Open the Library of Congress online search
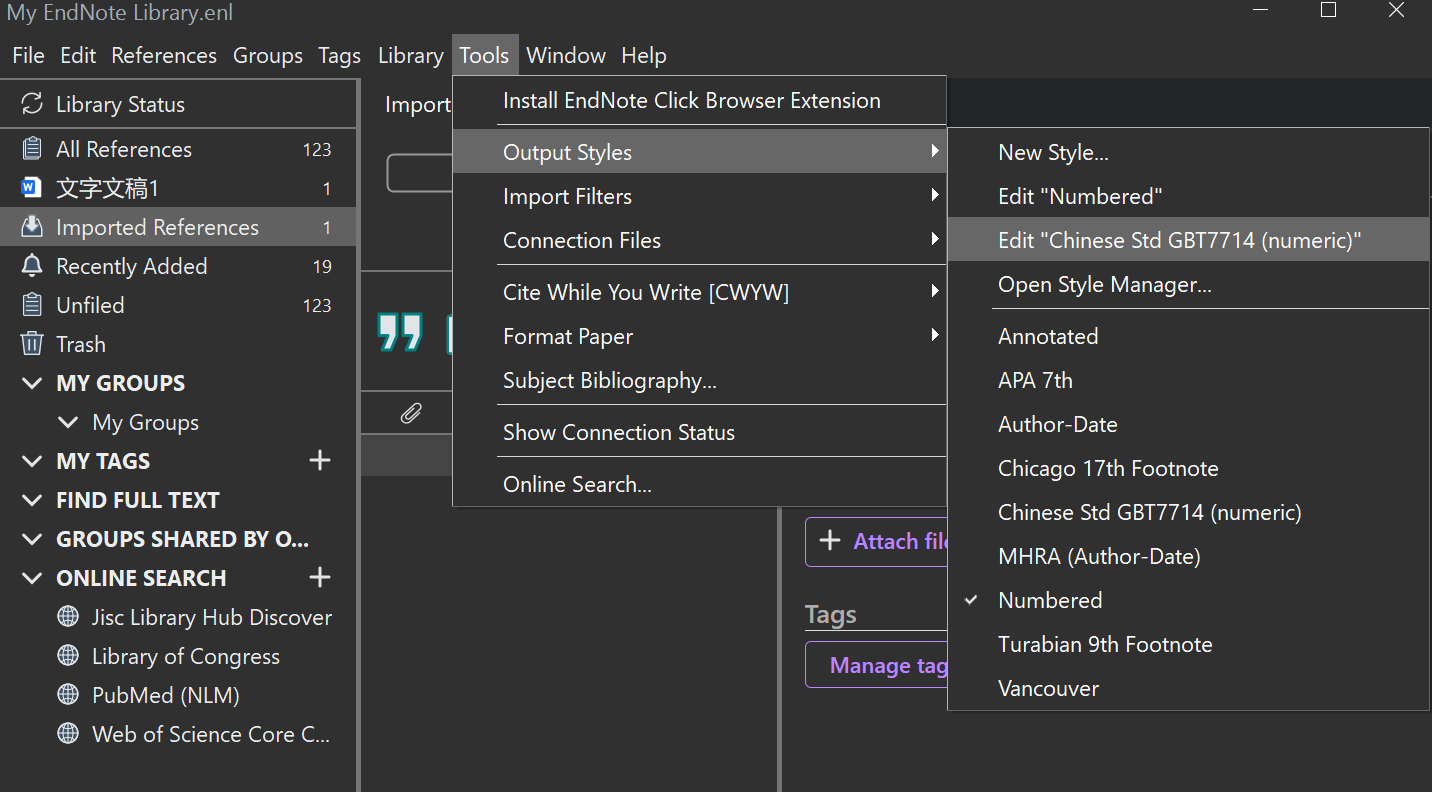The image size is (1432, 792). pos(178,656)
